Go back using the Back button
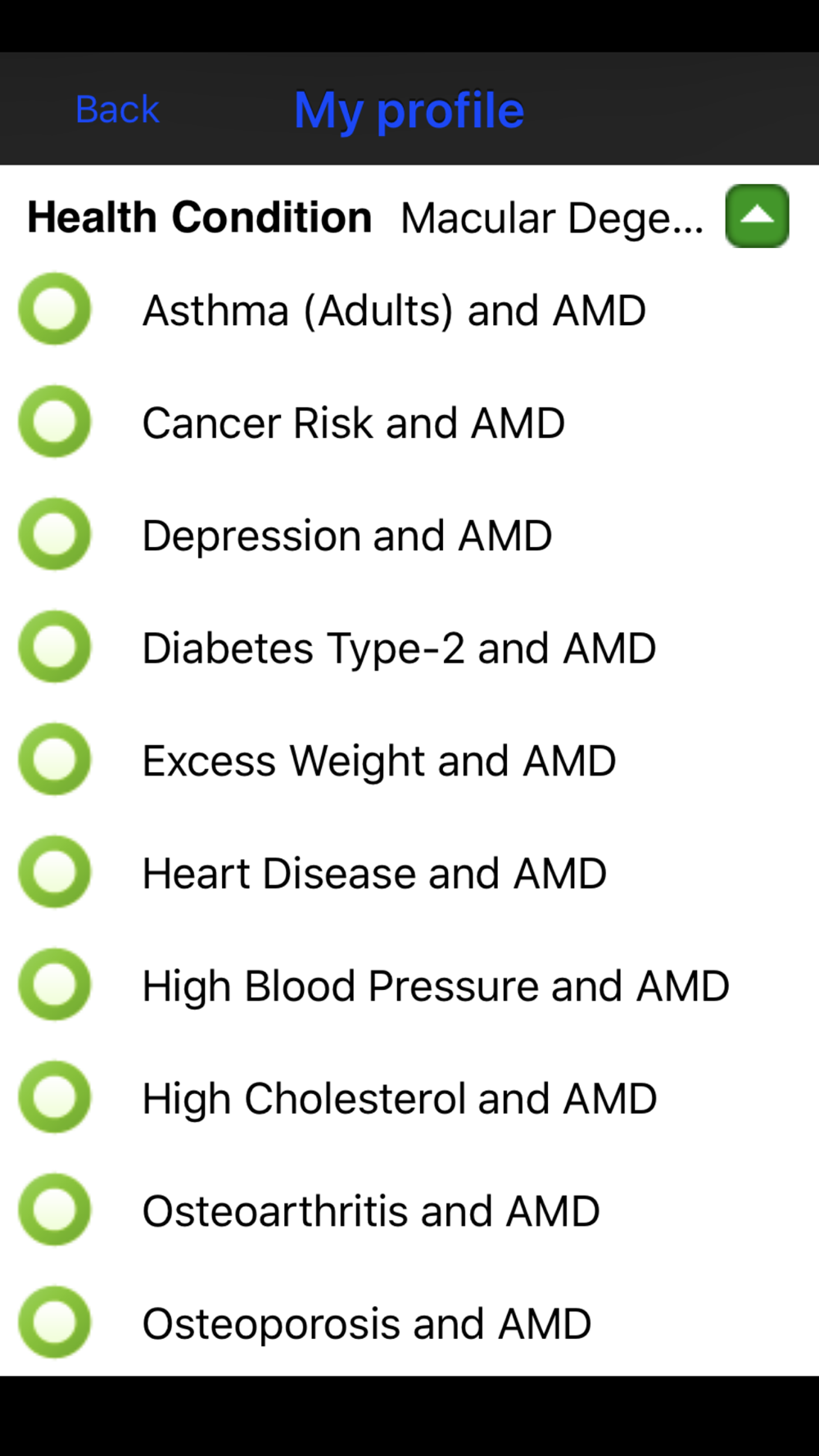 pos(117,110)
